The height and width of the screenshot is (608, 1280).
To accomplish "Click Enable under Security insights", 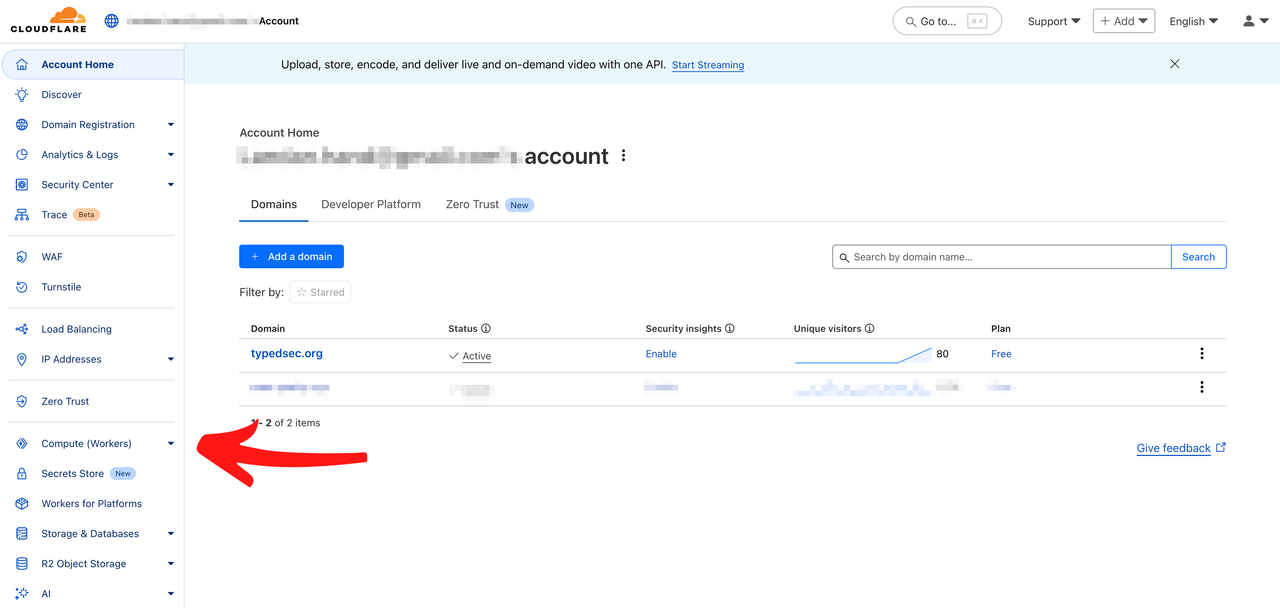I will (661, 354).
